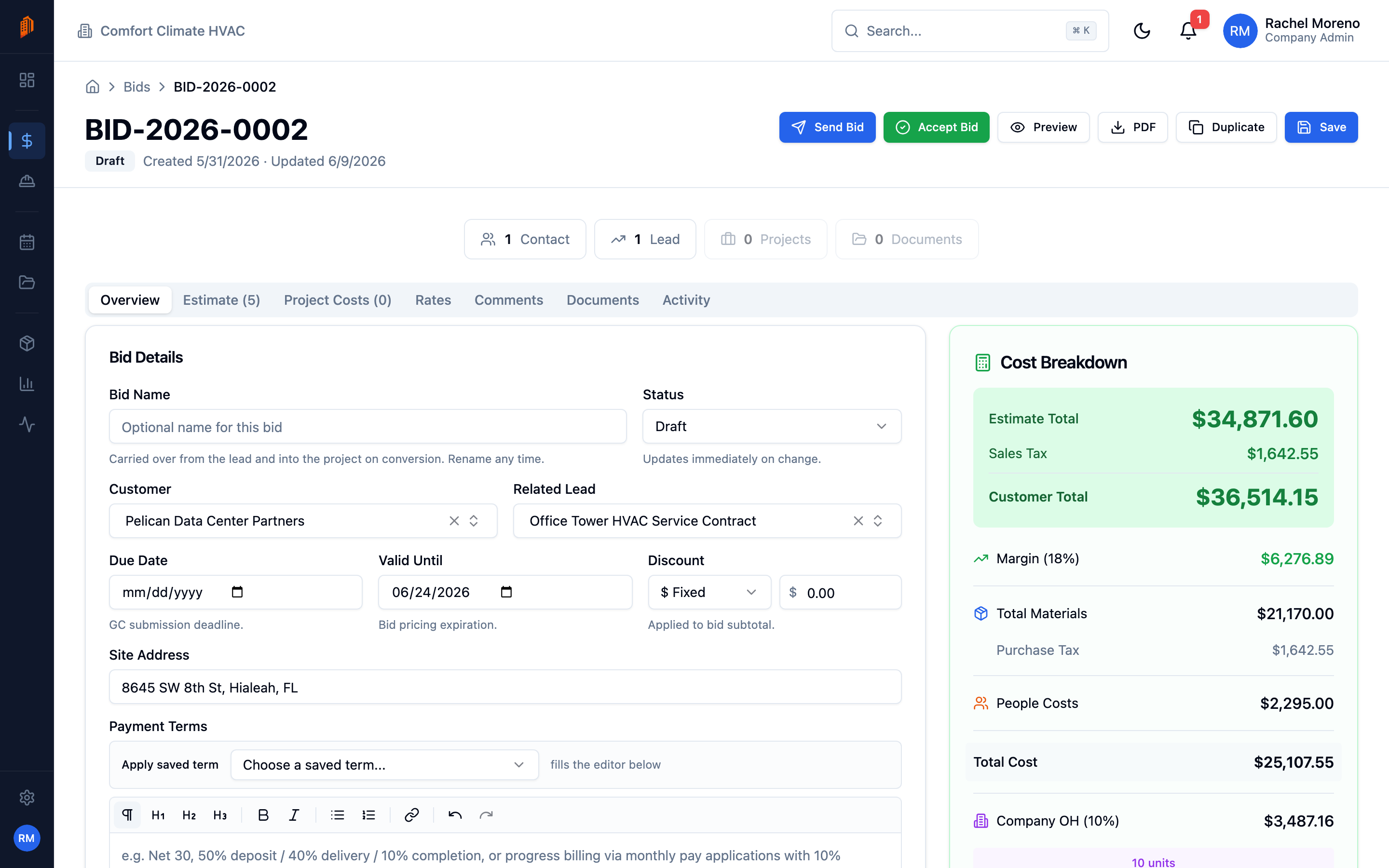Click the Customer Total $36,514.15 value
Viewport: 1389px width, 868px height.
click(1256, 497)
